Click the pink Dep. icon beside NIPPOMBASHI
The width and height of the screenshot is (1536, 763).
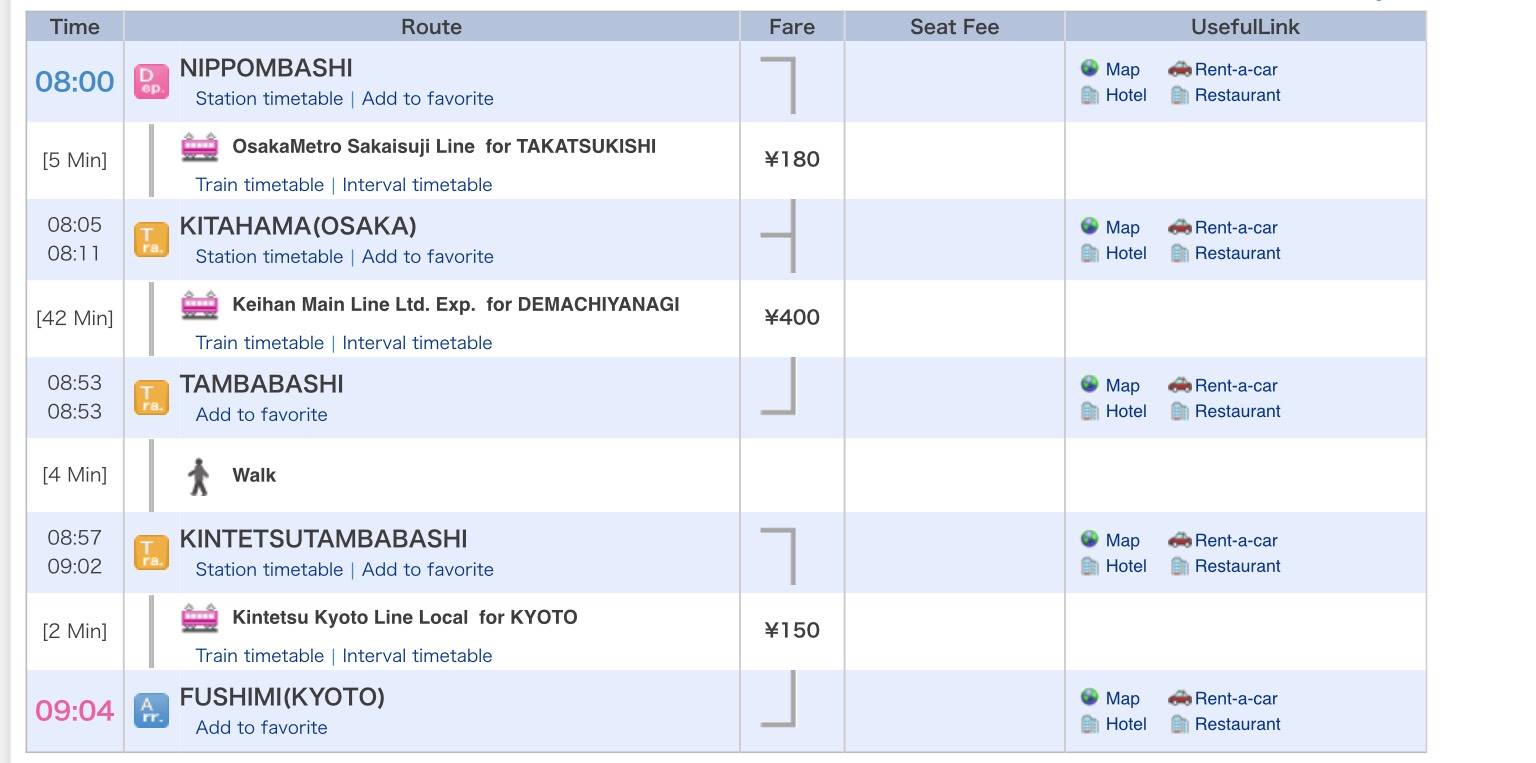tap(151, 82)
